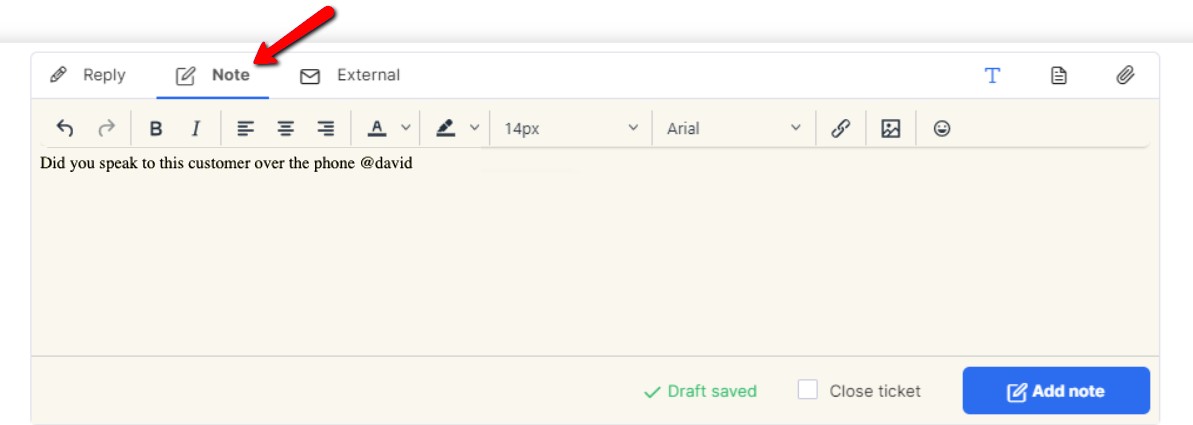Click the undo arrow icon
Screen dimensions: 1193x425
(x=65, y=128)
